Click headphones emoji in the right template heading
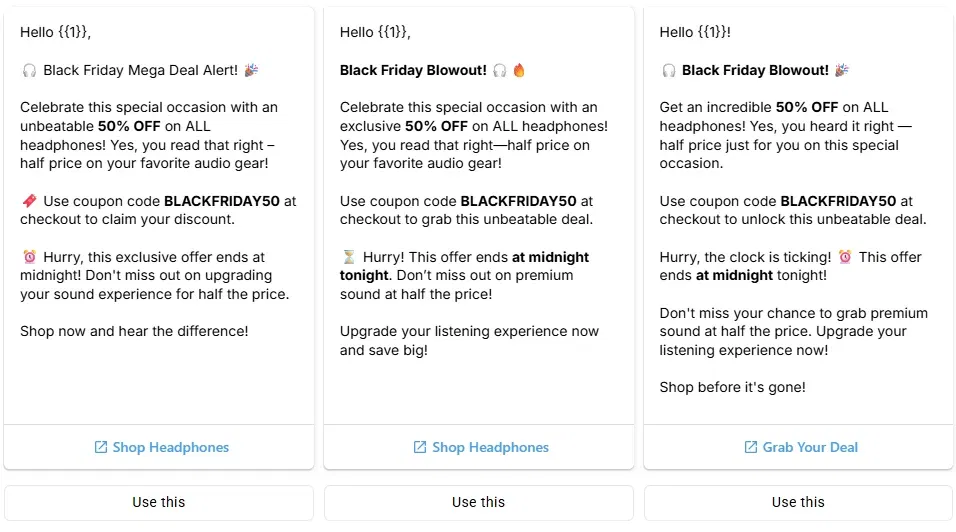Image resolution: width=956 pixels, height=532 pixels. (668, 70)
